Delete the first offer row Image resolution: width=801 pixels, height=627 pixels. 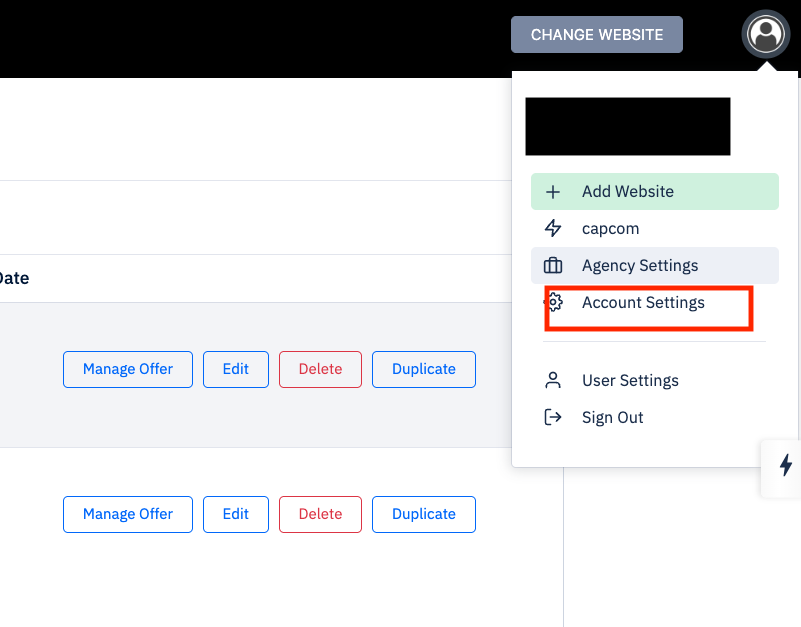pyautogui.click(x=320, y=369)
